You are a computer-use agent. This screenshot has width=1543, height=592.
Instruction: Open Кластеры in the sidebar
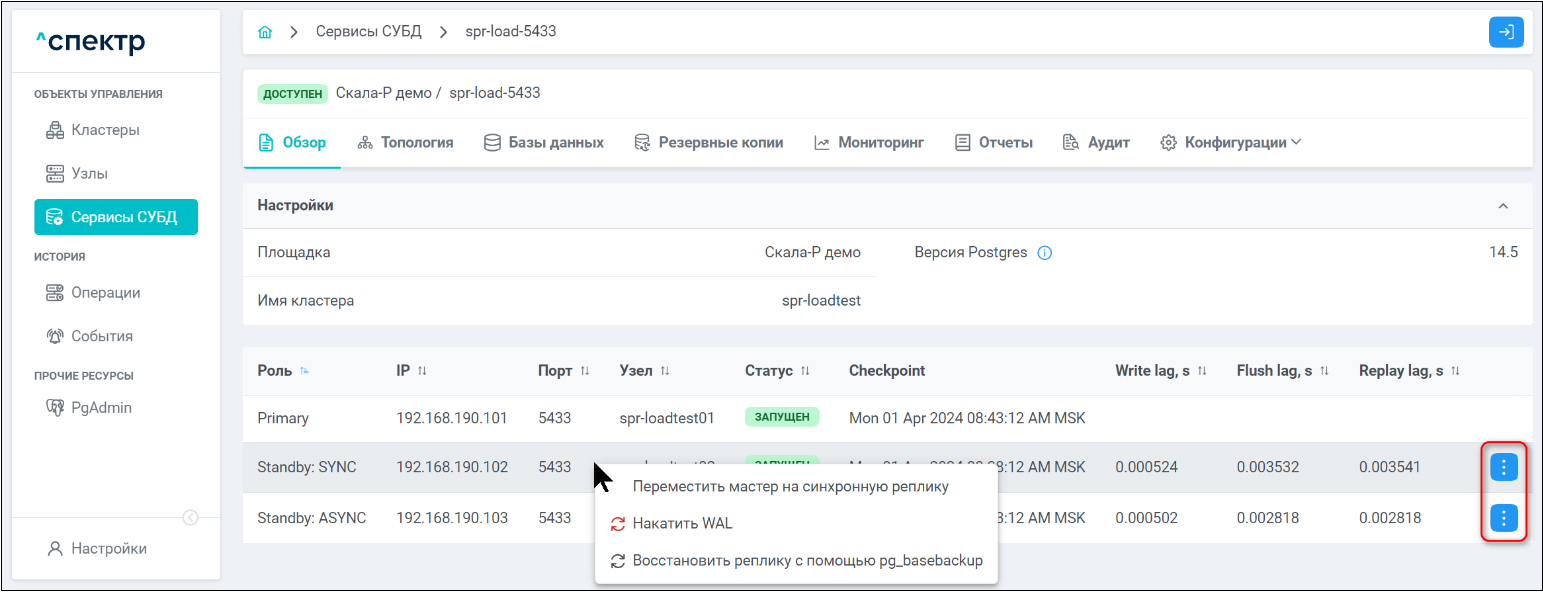pos(105,130)
